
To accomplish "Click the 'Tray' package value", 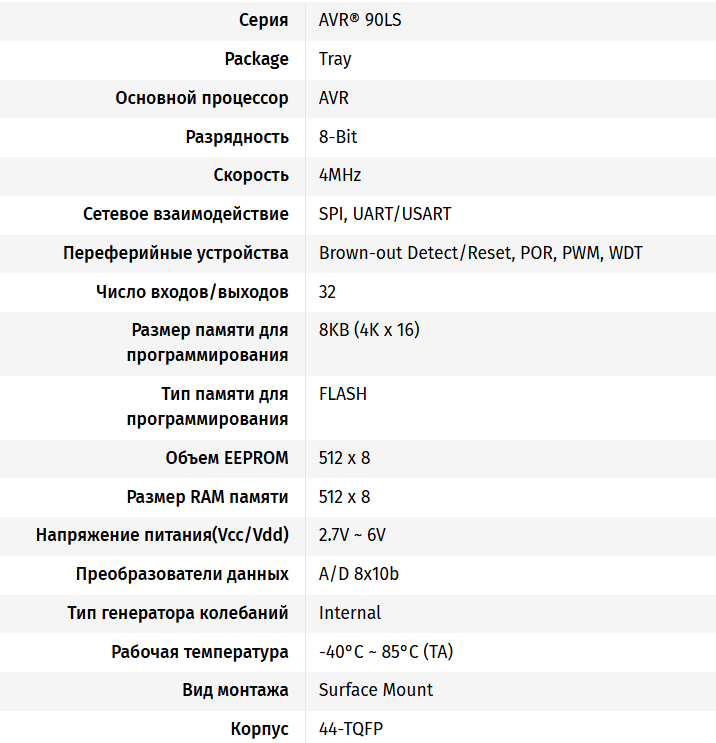I will [x=335, y=59].
